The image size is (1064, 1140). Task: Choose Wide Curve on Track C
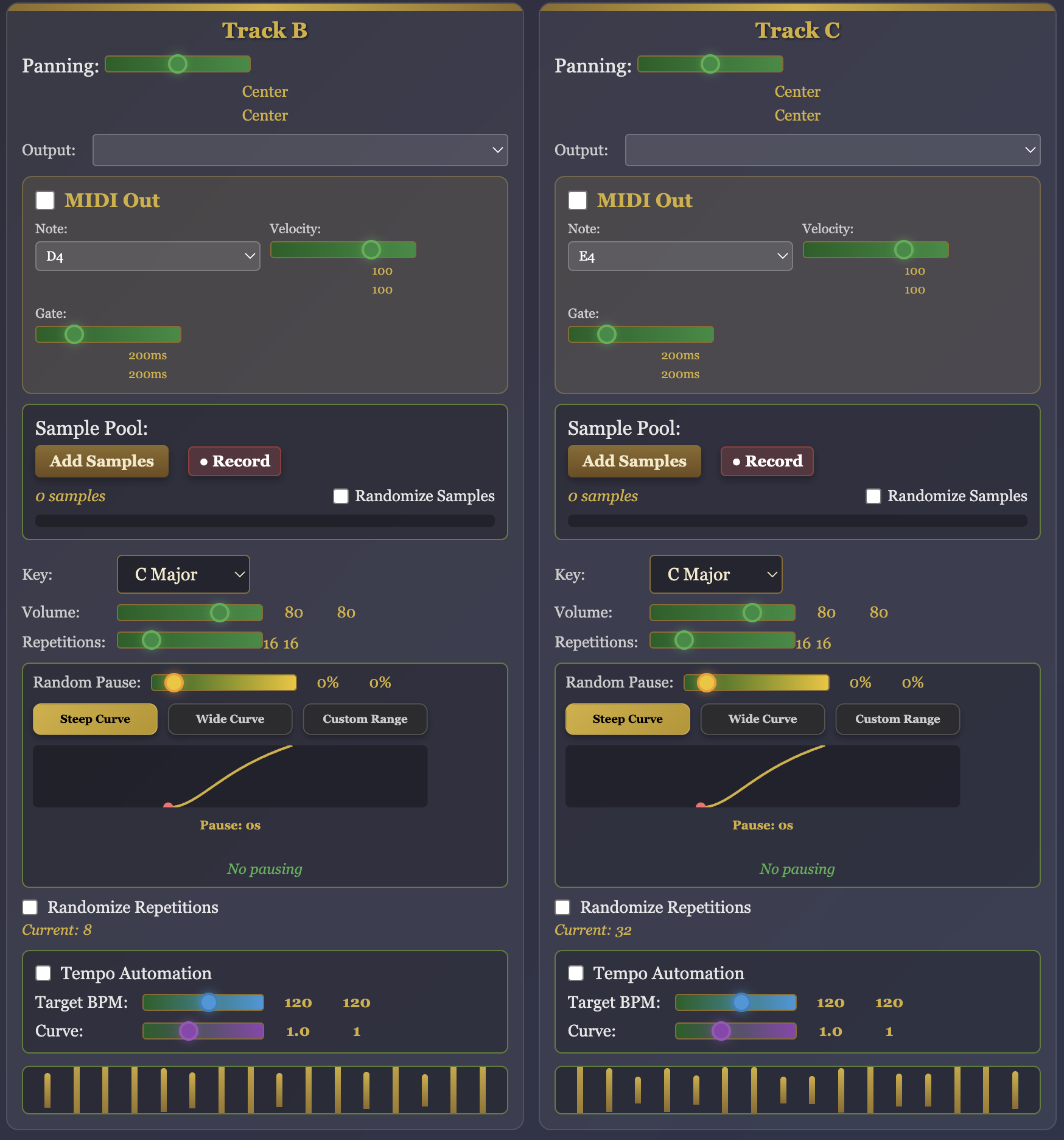[763, 719]
